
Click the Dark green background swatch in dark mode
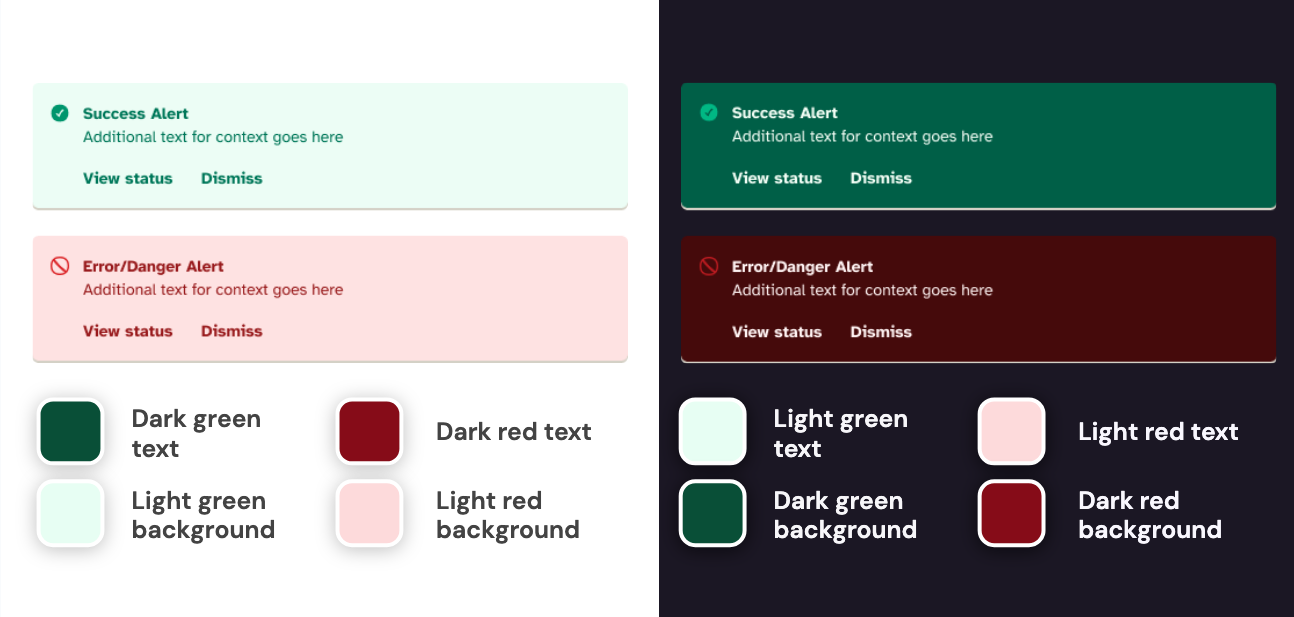pyautogui.click(x=712, y=513)
